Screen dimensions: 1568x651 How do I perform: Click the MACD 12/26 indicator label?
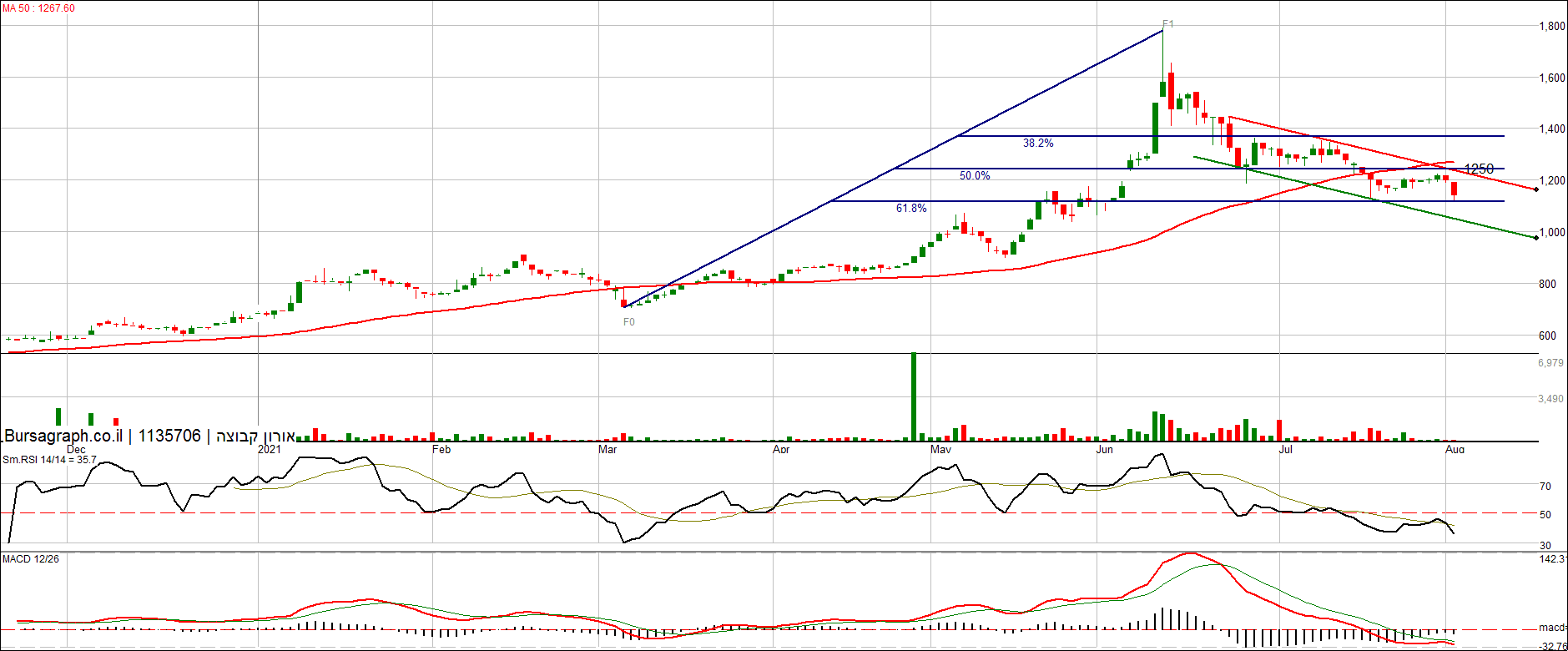pos(31,559)
